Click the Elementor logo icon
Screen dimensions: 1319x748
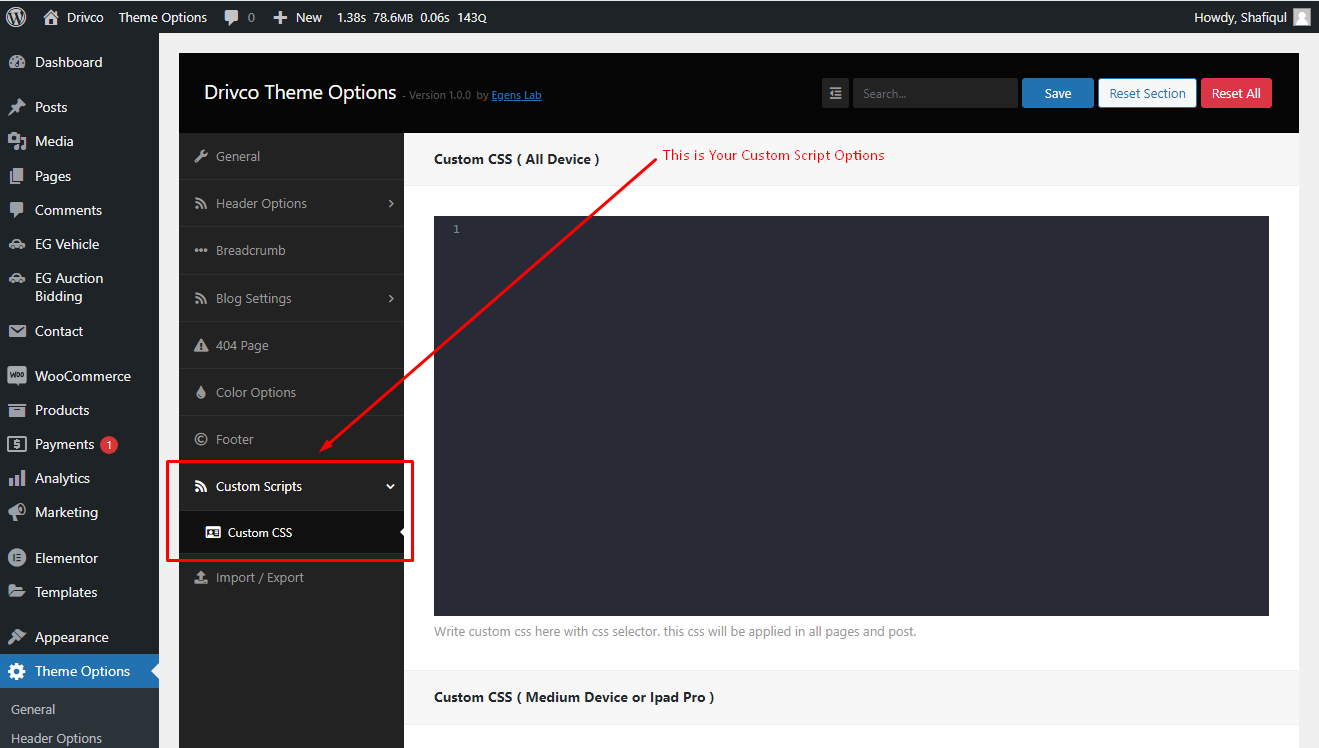point(16,558)
